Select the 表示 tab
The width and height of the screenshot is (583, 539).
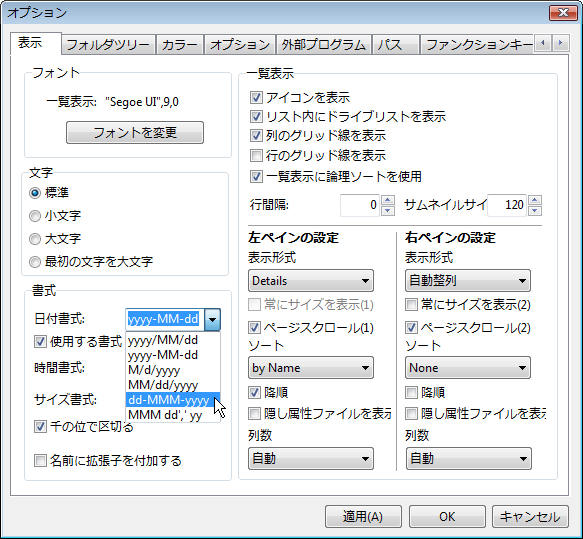tap(36, 43)
